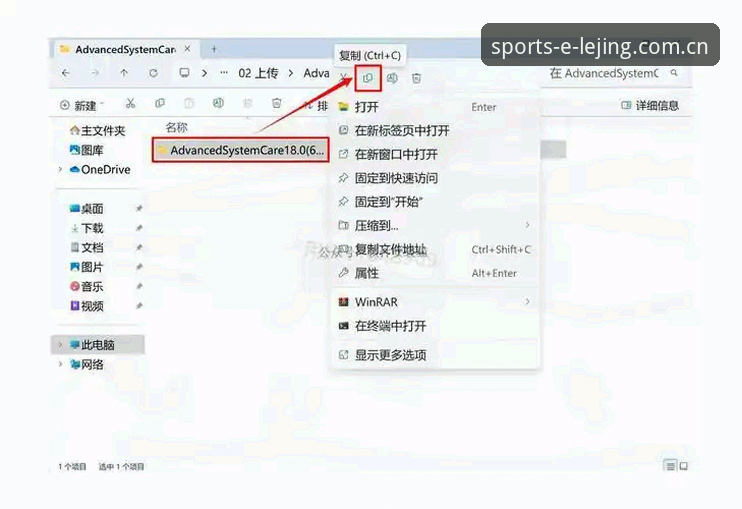The height and width of the screenshot is (509, 742).
Task: Open the 新建 dropdown
Action: point(81,105)
